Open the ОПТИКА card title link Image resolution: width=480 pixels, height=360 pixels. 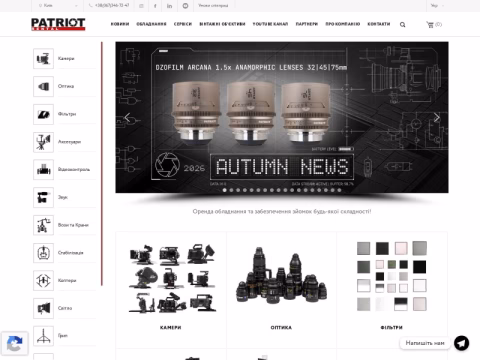[281, 328]
